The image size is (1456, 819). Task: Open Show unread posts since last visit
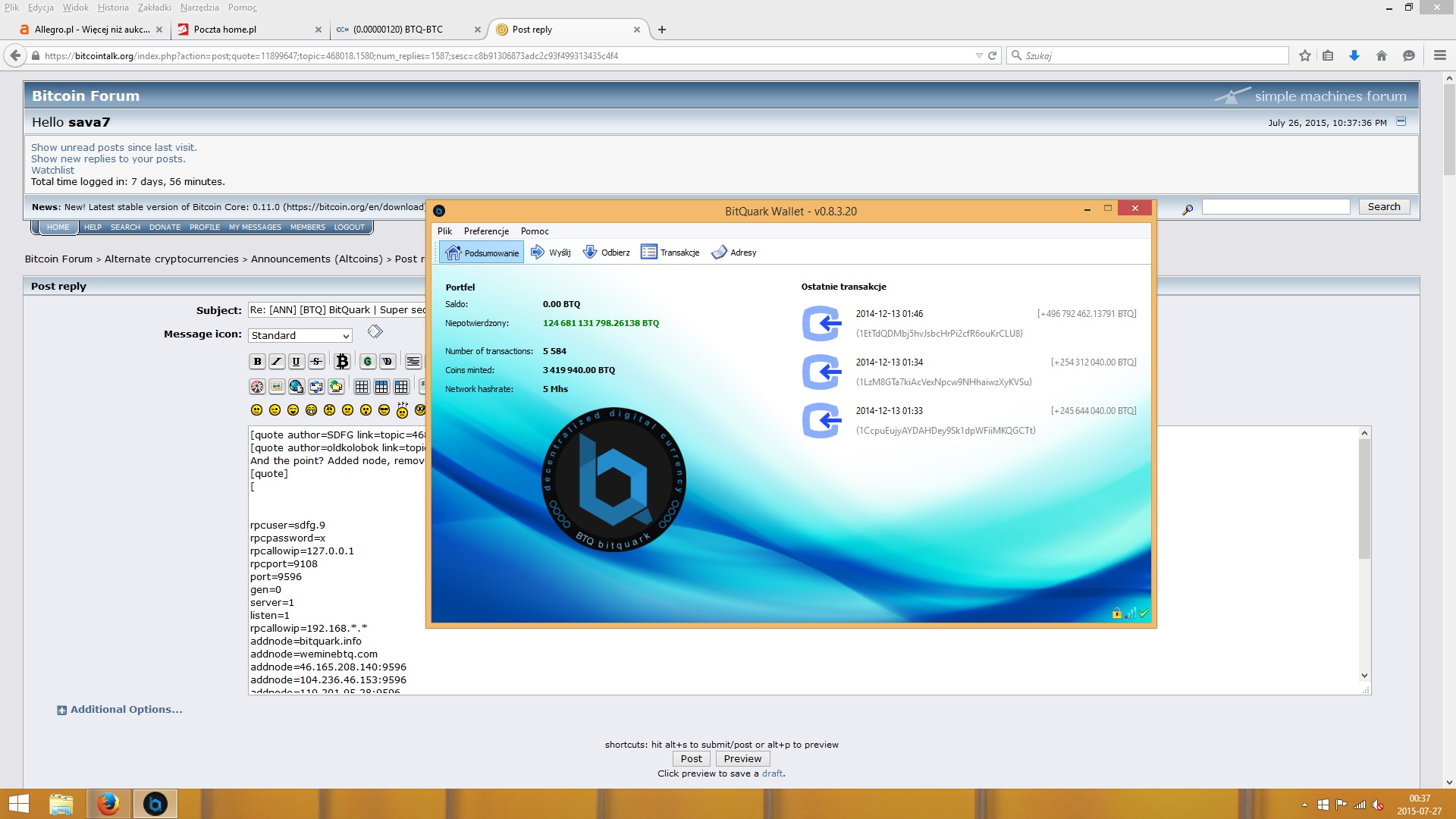pyautogui.click(x=114, y=148)
